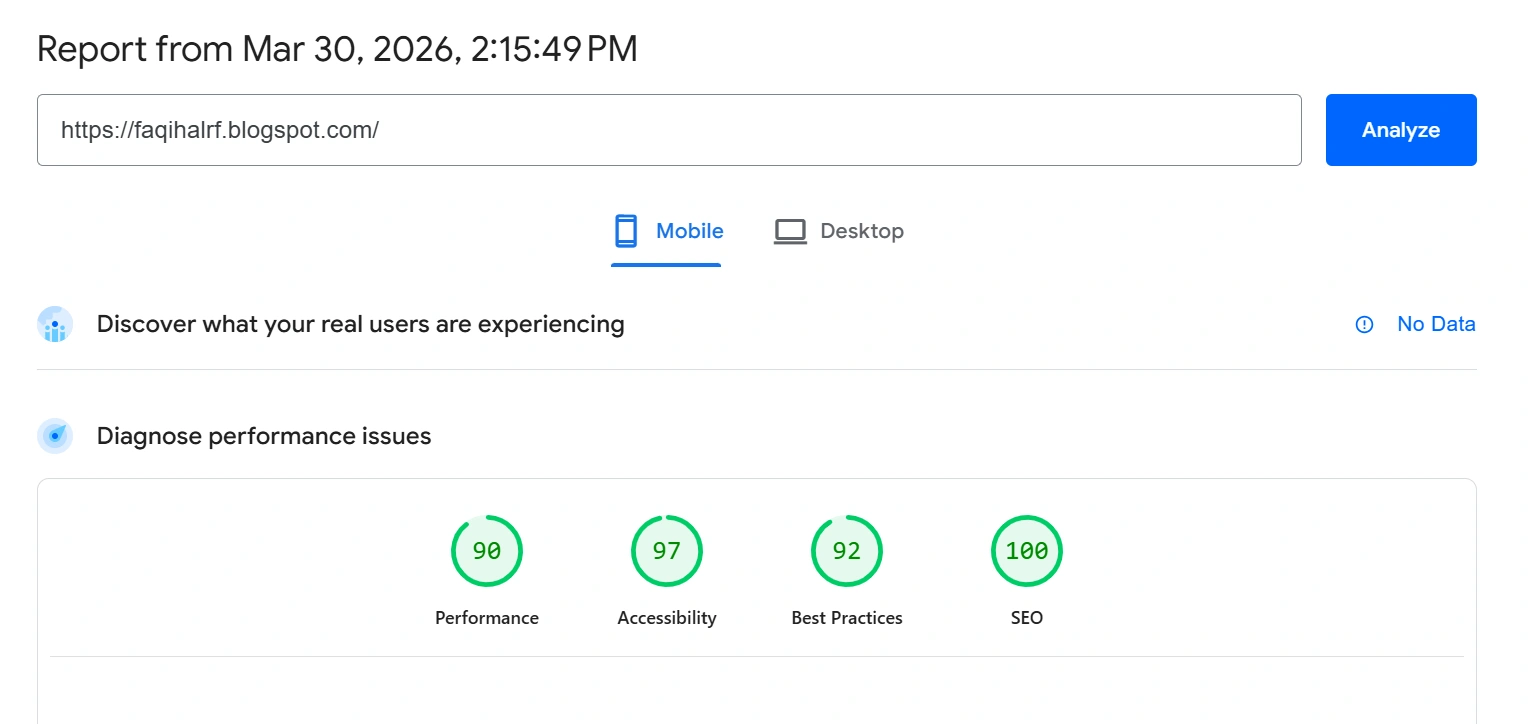The image size is (1530, 724).
Task: Focus the URL input field
Action: [x=668, y=130]
